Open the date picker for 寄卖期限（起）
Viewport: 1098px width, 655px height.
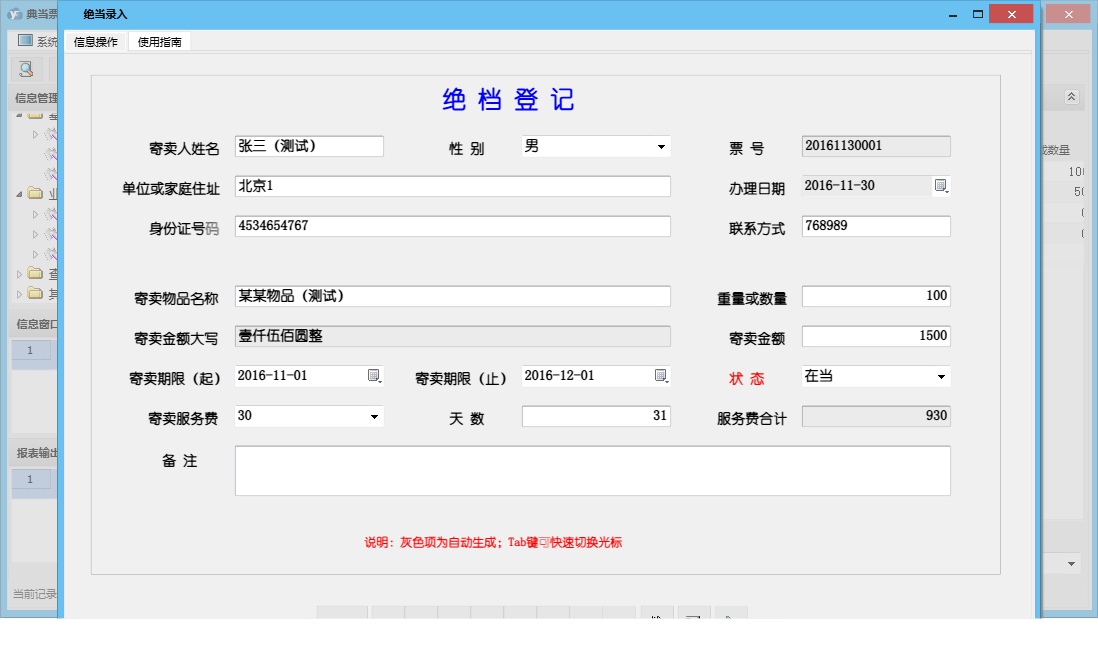373,375
